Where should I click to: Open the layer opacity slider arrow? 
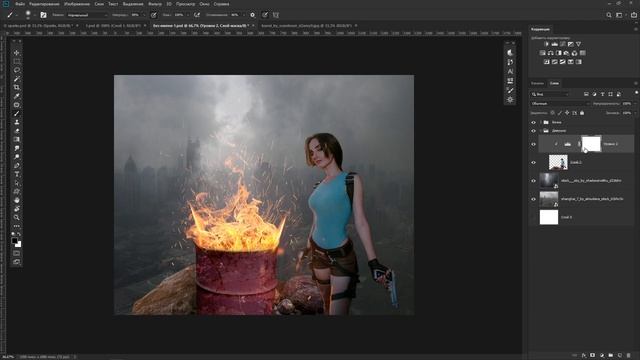(x=635, y=104)
